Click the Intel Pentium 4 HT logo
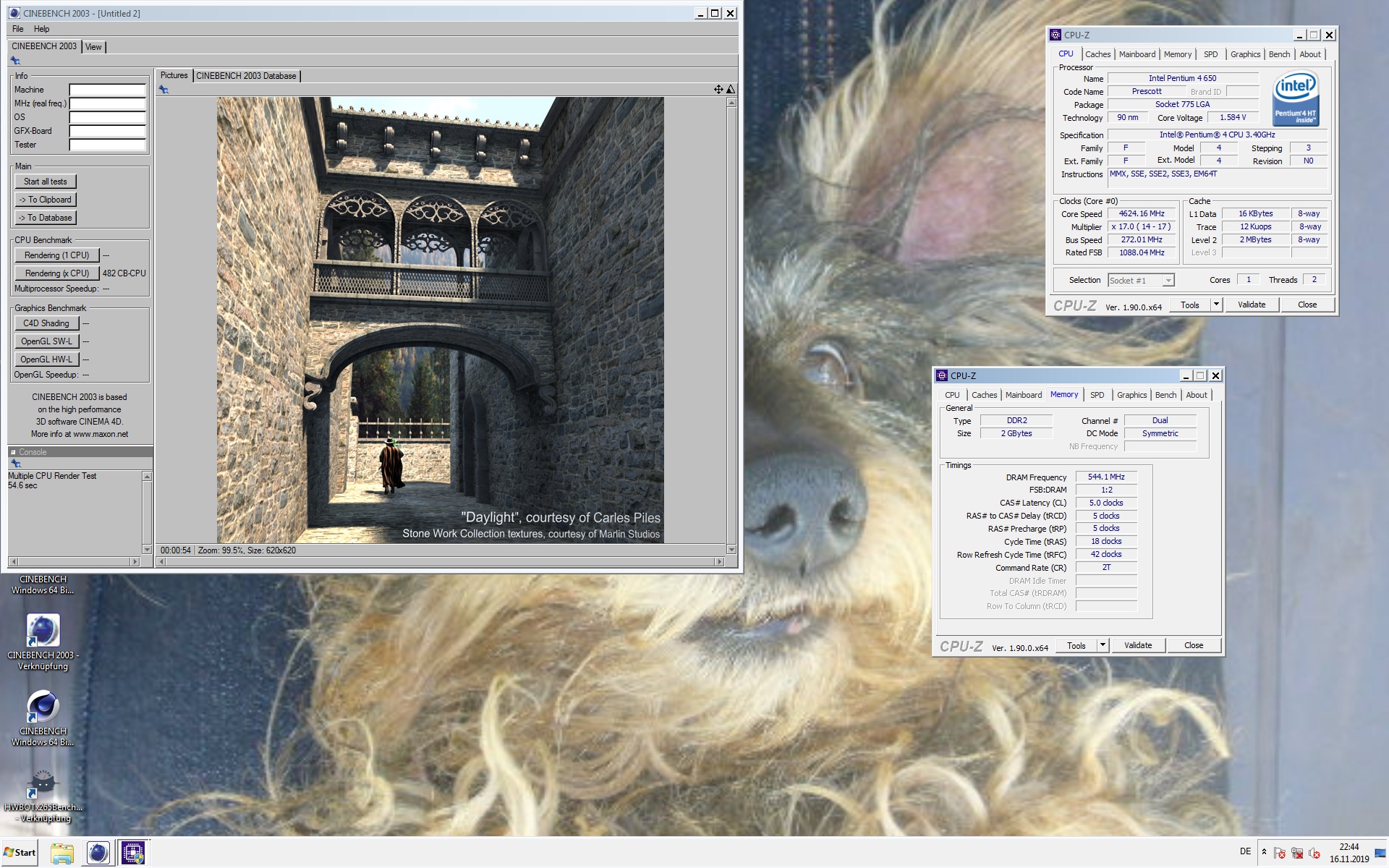 coord(1295,98)
